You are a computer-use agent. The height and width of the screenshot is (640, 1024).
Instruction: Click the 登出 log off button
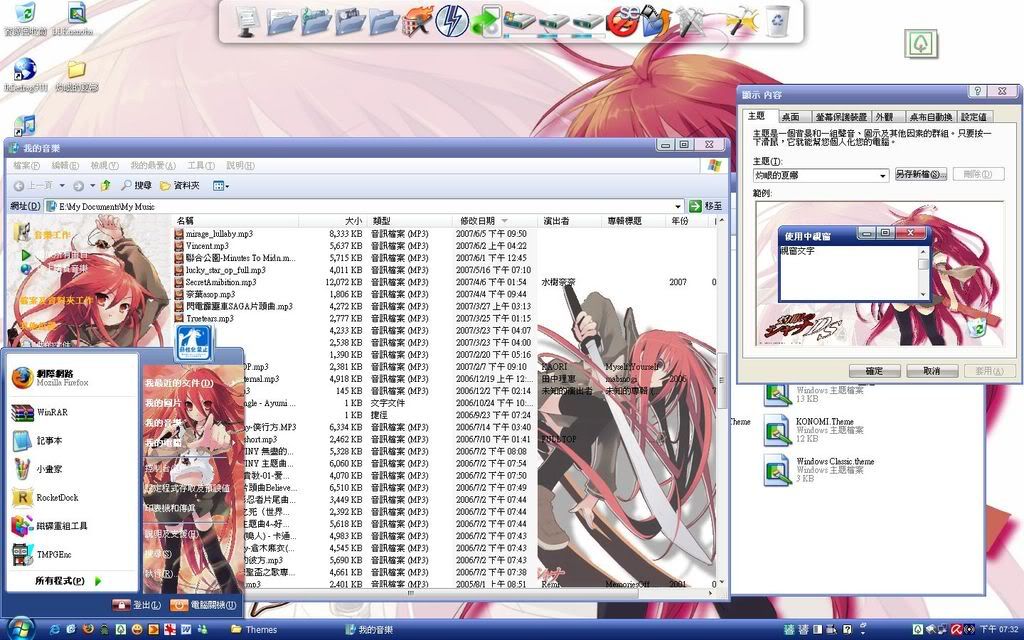[136, 605]
